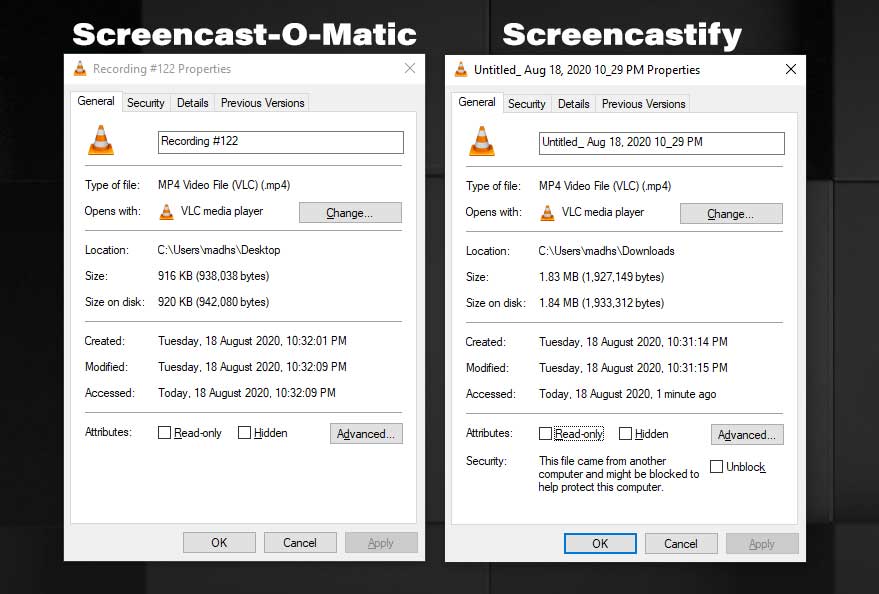Open Advanced... attributes in Recording #122 window
Viewport: 879px width, 594px height.
point(366,434)
